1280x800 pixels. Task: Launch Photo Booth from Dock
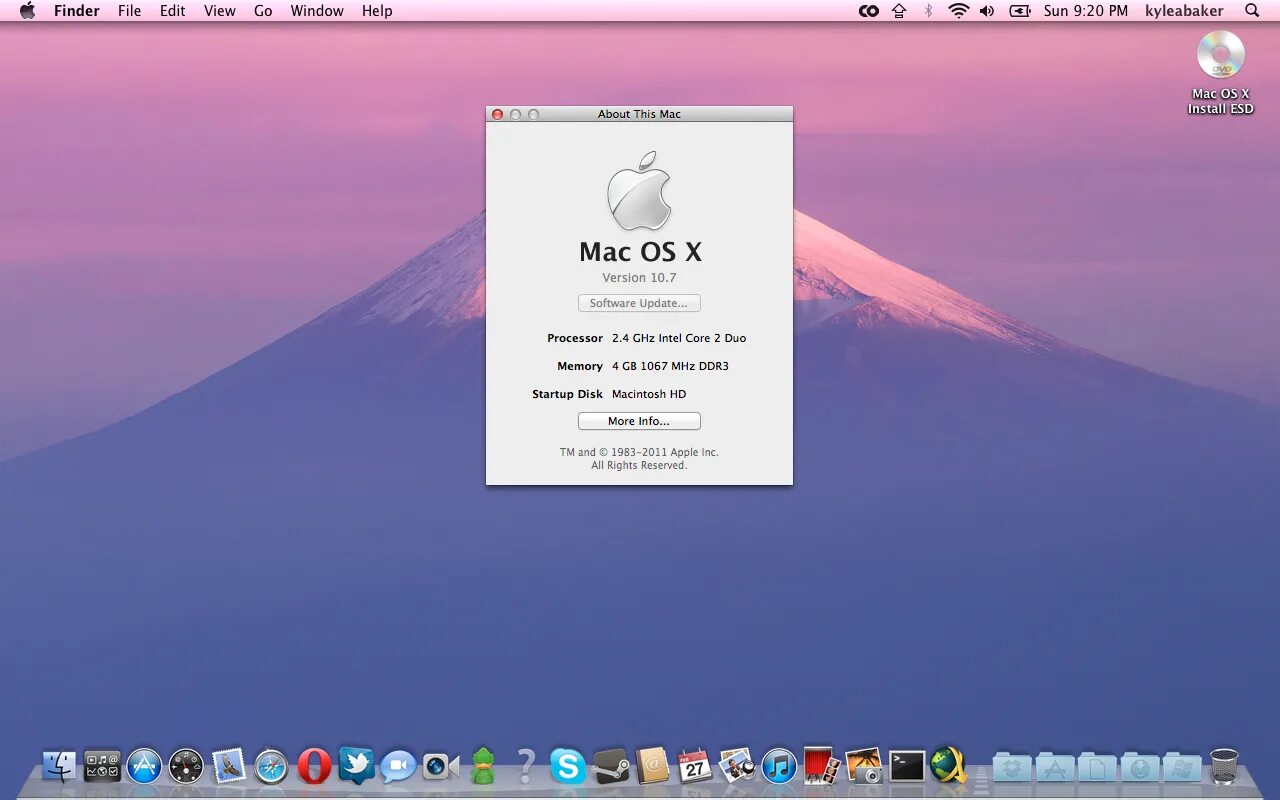coord(822,766)
